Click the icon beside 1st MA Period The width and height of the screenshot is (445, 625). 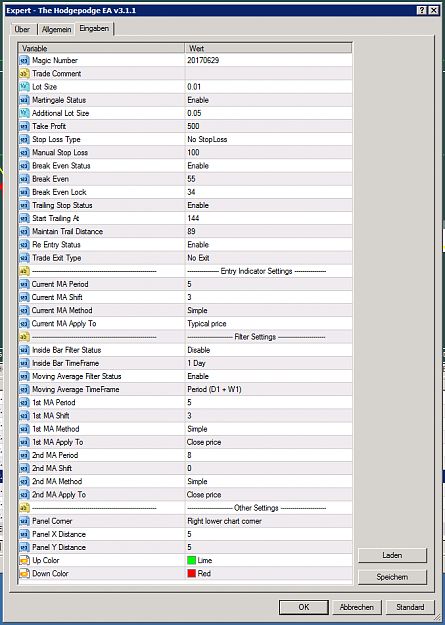pyautogui.click(x=24, y=403)
